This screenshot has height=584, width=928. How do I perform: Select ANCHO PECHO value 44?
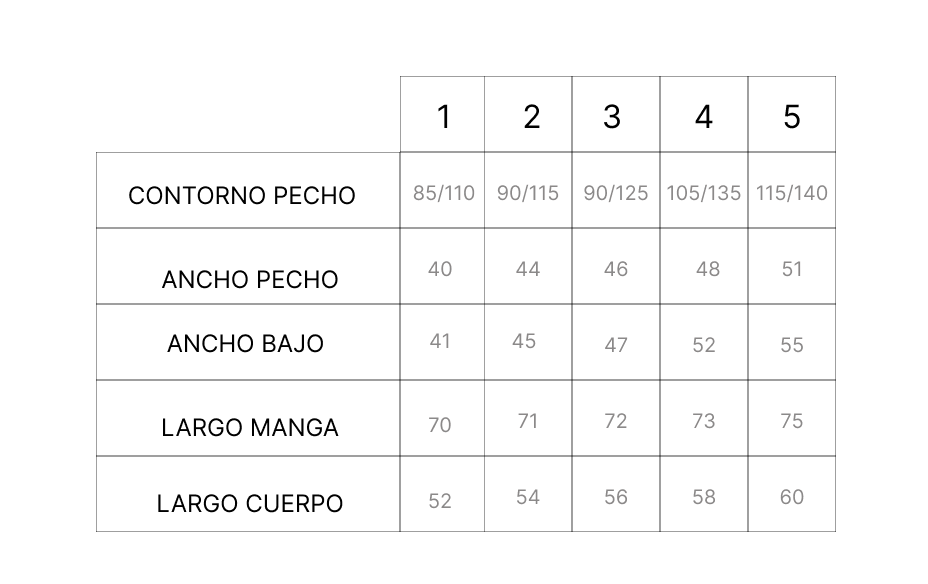[528, 269]
